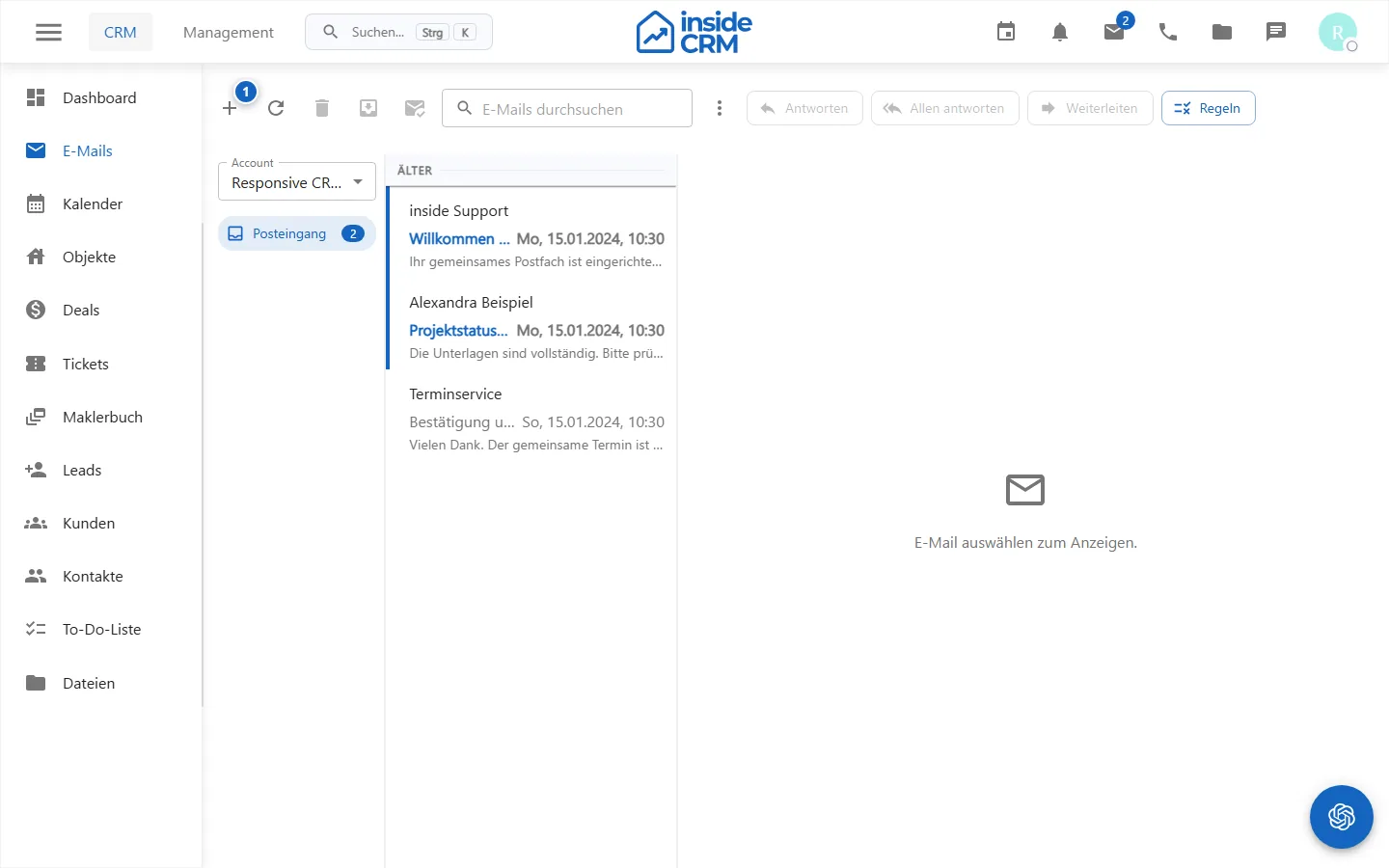
Task: Open the Regeln button
Action: coord(1209,108)
